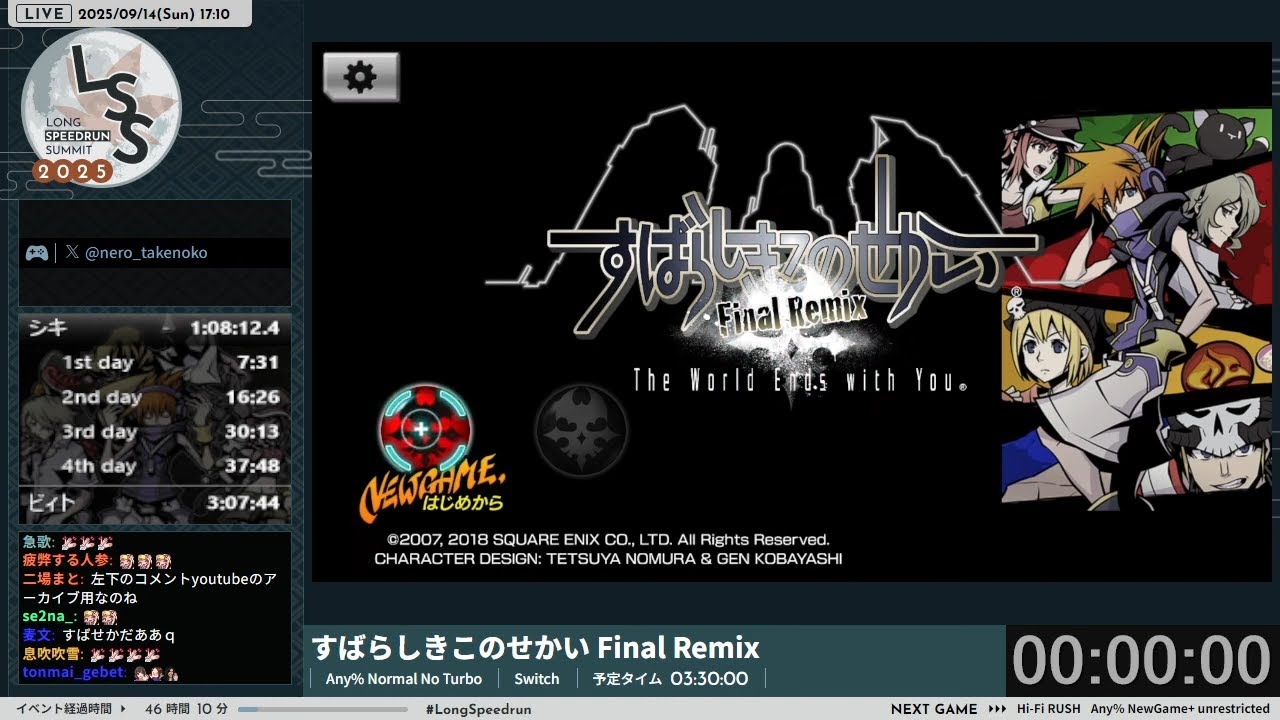Click the Switch platform label
This screenshot has height=720, width=1280.
(x=537, y=678)
